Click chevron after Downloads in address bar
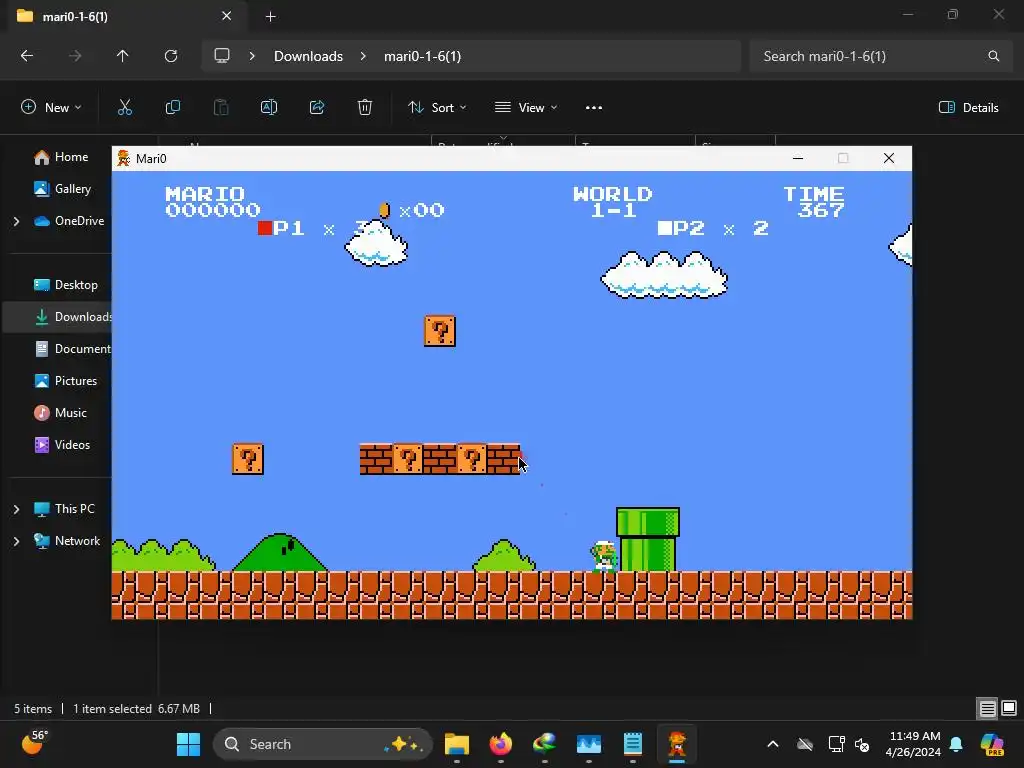1024x768 pixels. pyautogui.click(x=363, y=56)
